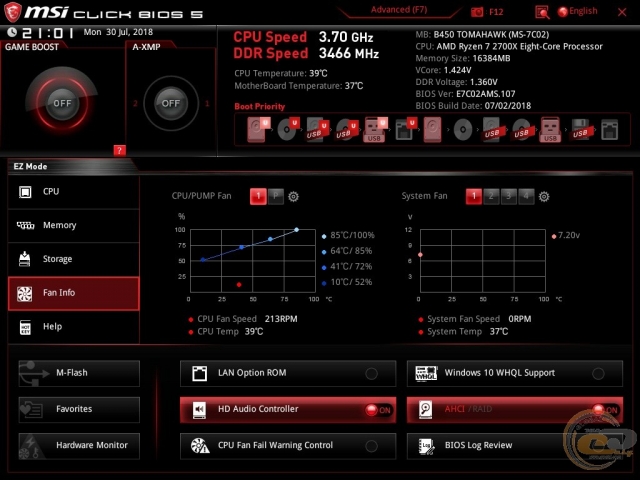This screenshot has width=640, height=480.
Task: Open BIOS Log Review
Action: (515, 446)
